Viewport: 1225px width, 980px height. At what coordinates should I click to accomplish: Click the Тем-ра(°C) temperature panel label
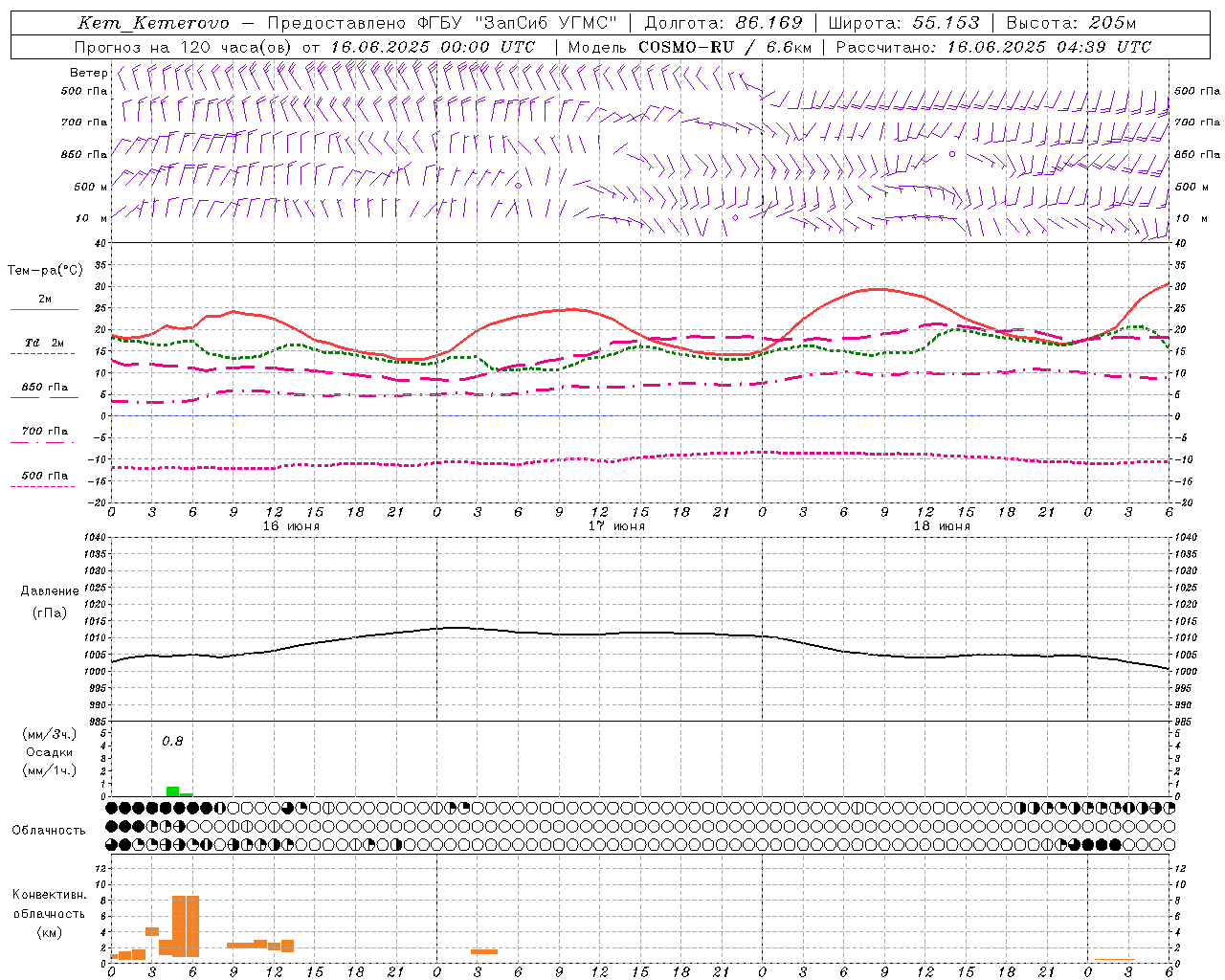pos(45,271)
